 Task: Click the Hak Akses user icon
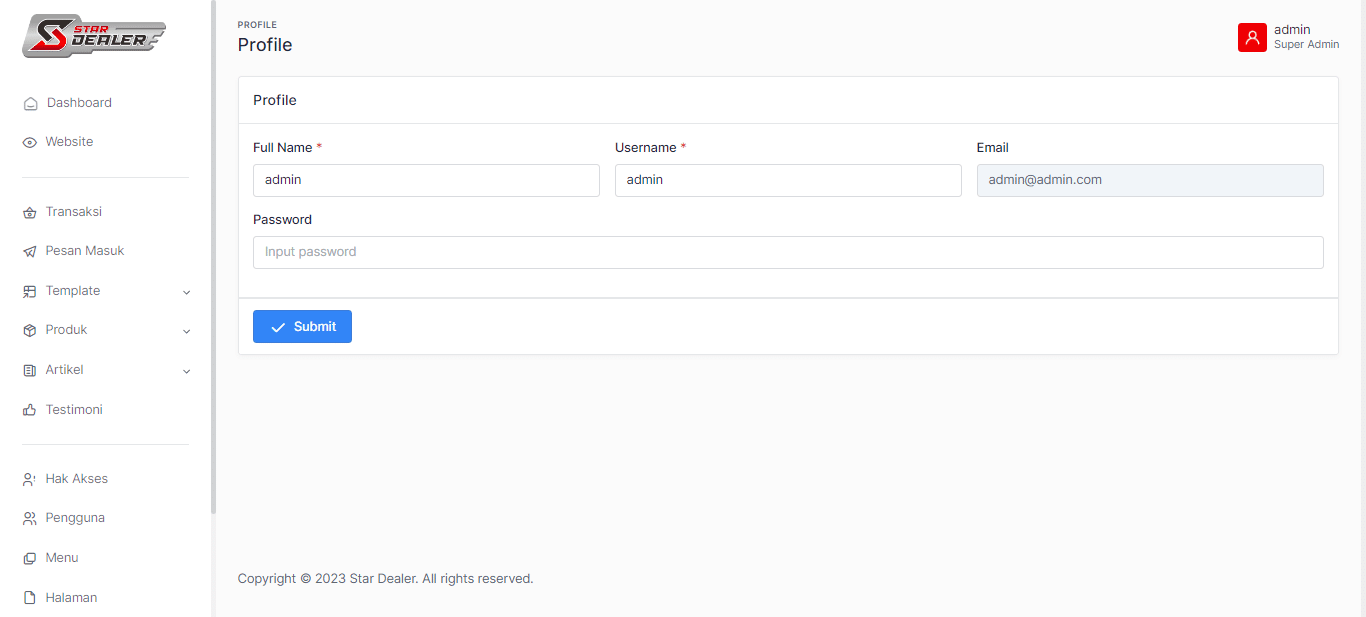(30, 479)
